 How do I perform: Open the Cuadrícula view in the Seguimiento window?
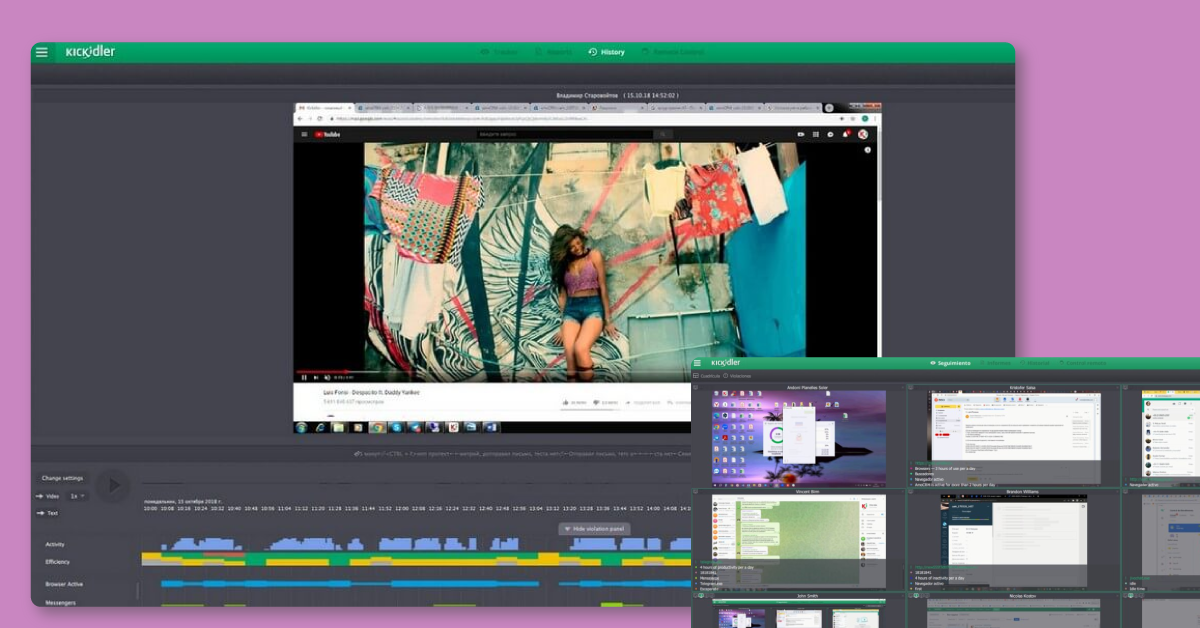(x=709, y=376)
